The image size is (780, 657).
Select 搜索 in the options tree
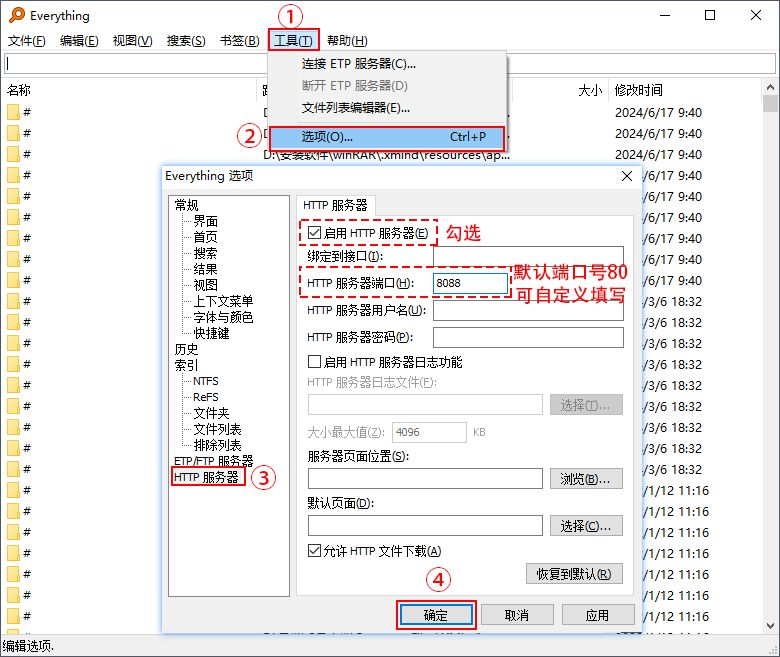[205, 253]
